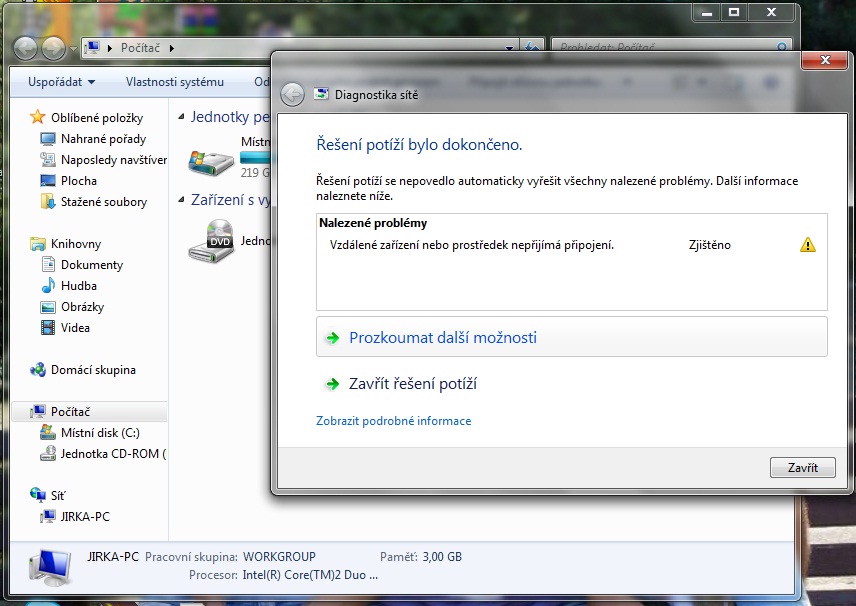
Task: Collapse the Jednotky pevných disků group
Action: pyautogui.click(x=181, y=117)
